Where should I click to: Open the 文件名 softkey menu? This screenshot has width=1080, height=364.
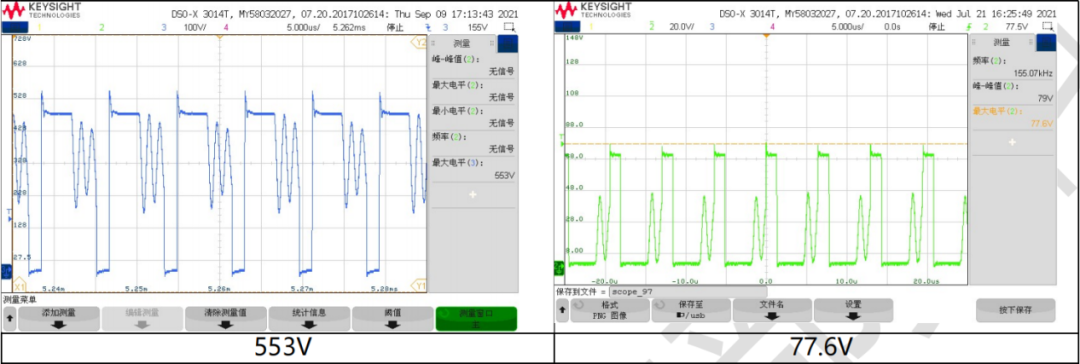772,310
